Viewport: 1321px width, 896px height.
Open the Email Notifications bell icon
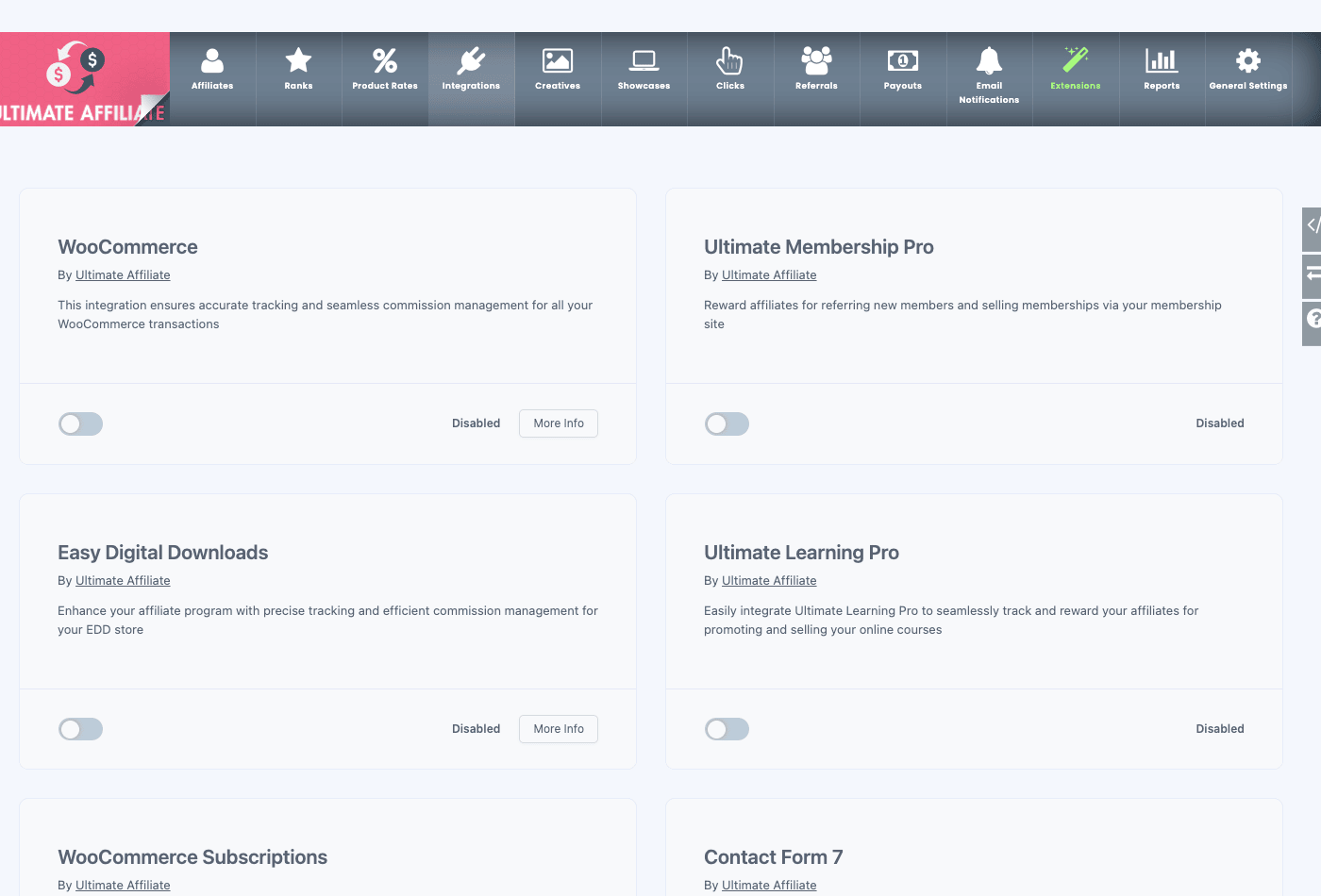[989, 60]
